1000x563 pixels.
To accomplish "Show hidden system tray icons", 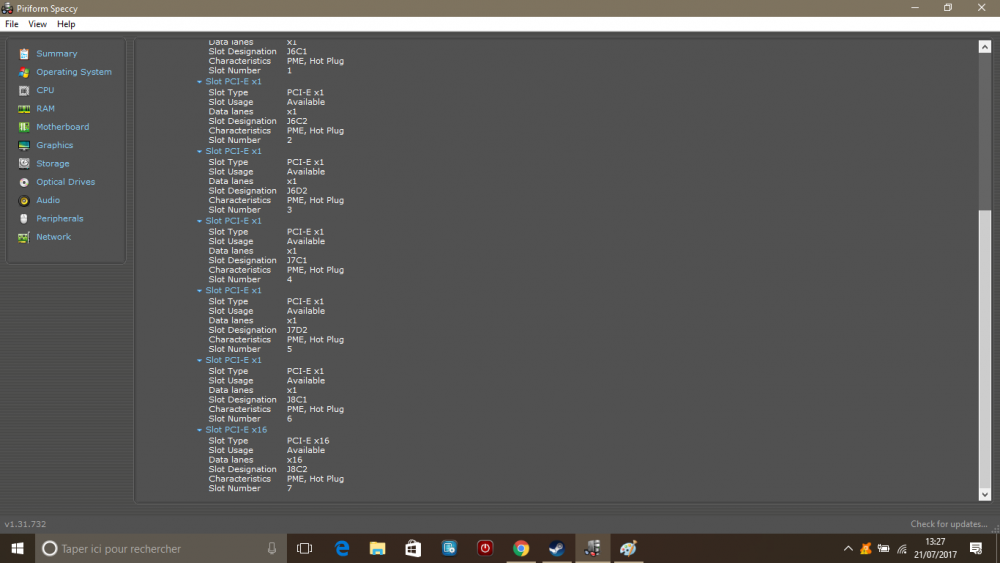I will [x=848, y=548].
